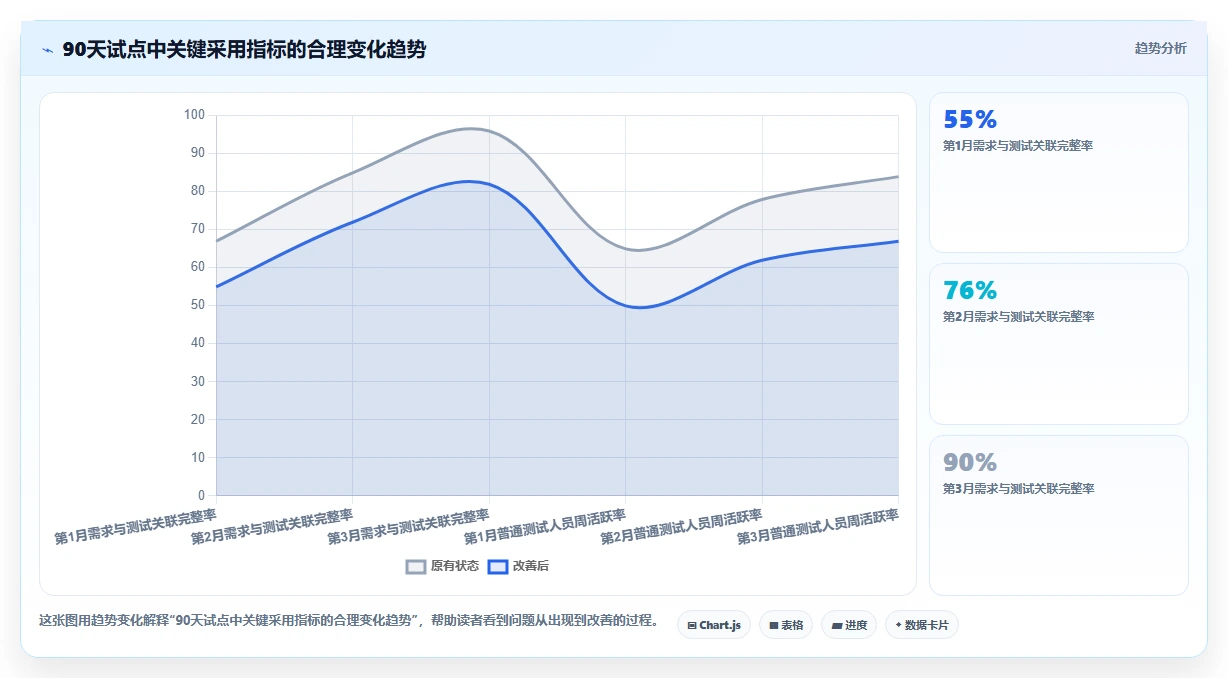
Task: Click the 数据卡片 tag
Action: (922, 625)
